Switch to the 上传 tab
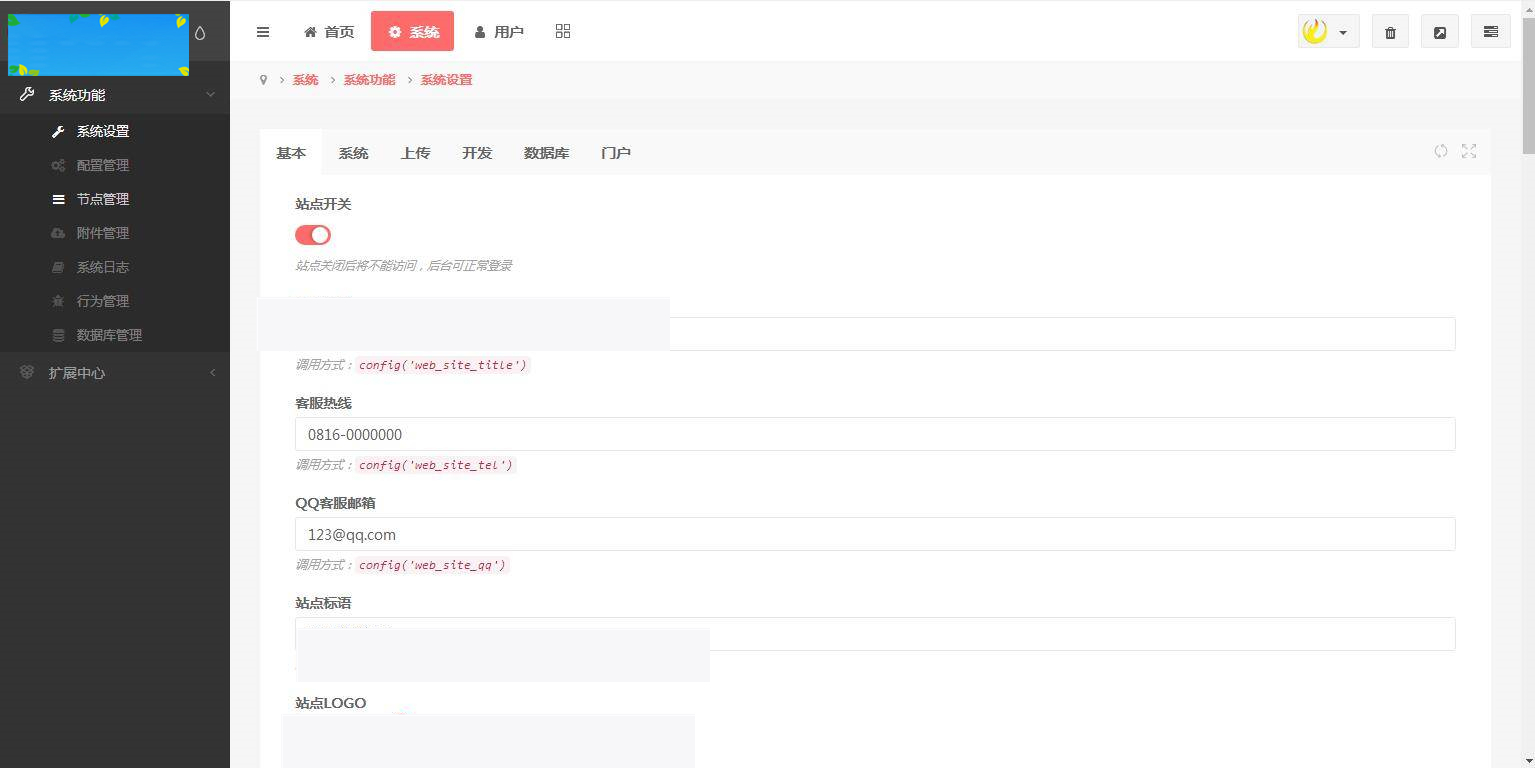 click(x=415, y=153)
